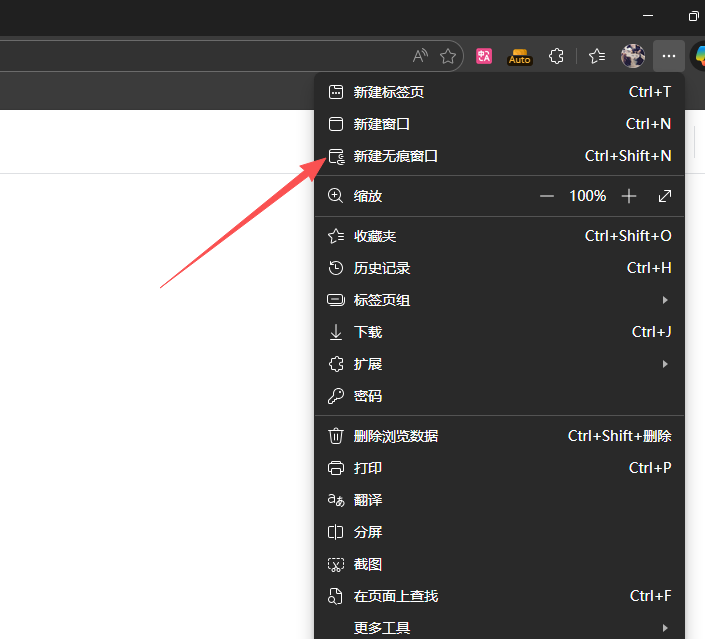Choose 删除浏览数据 menu item
Screen dimensions: 705x639
click(x=396, y=436)
